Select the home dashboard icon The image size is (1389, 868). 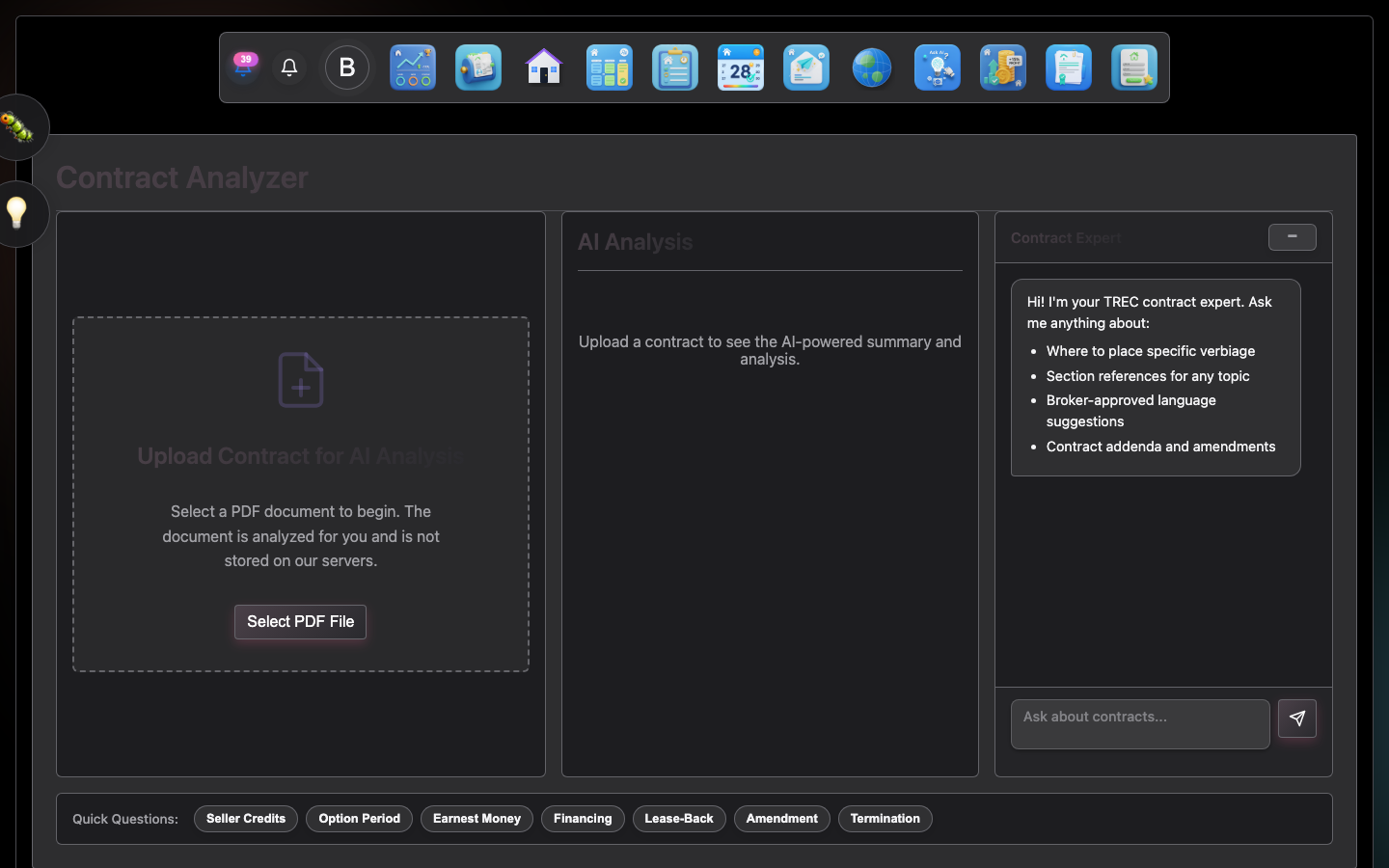point(543,68)
